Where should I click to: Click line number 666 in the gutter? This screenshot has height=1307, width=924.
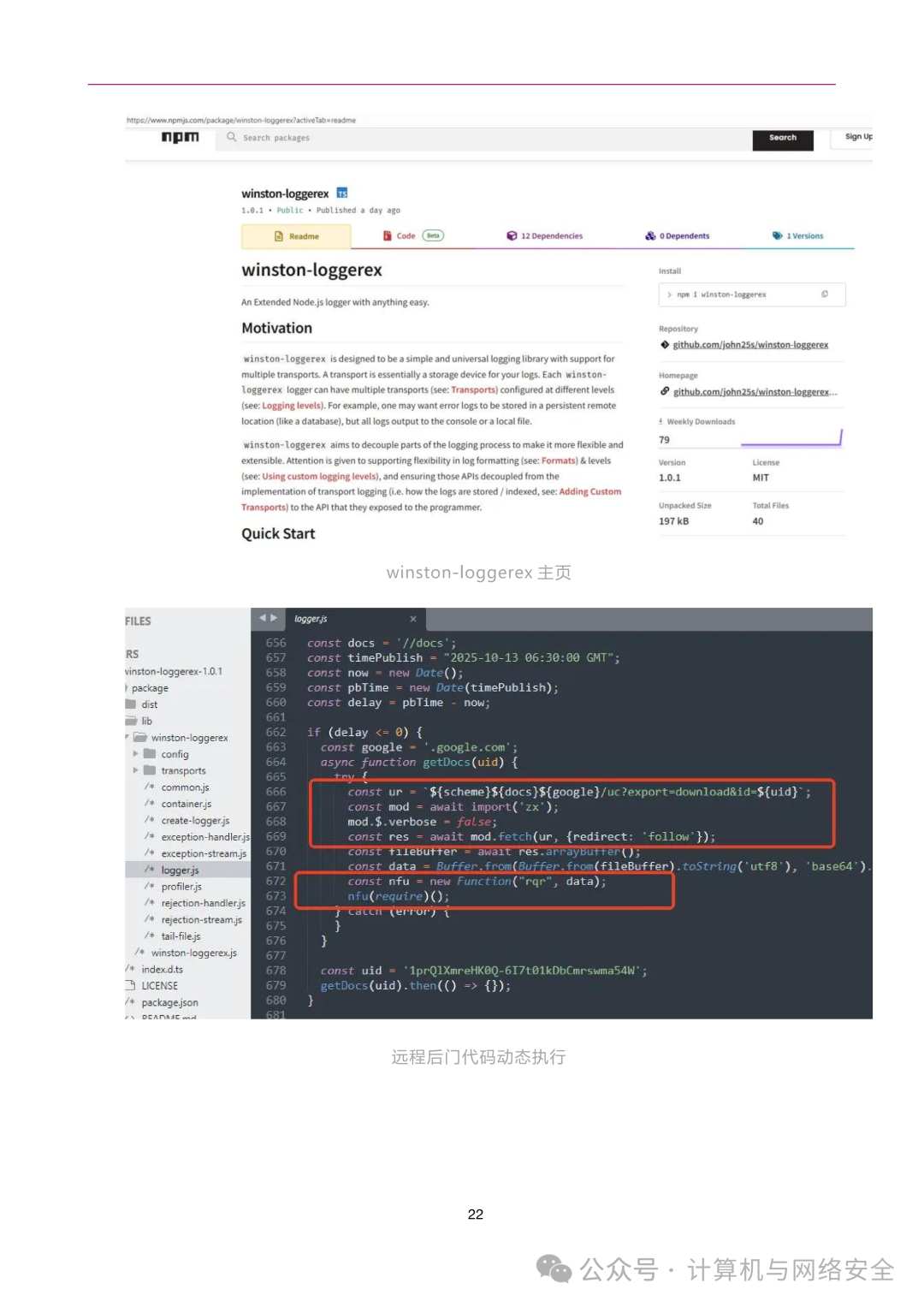click(x=275, y=792)
